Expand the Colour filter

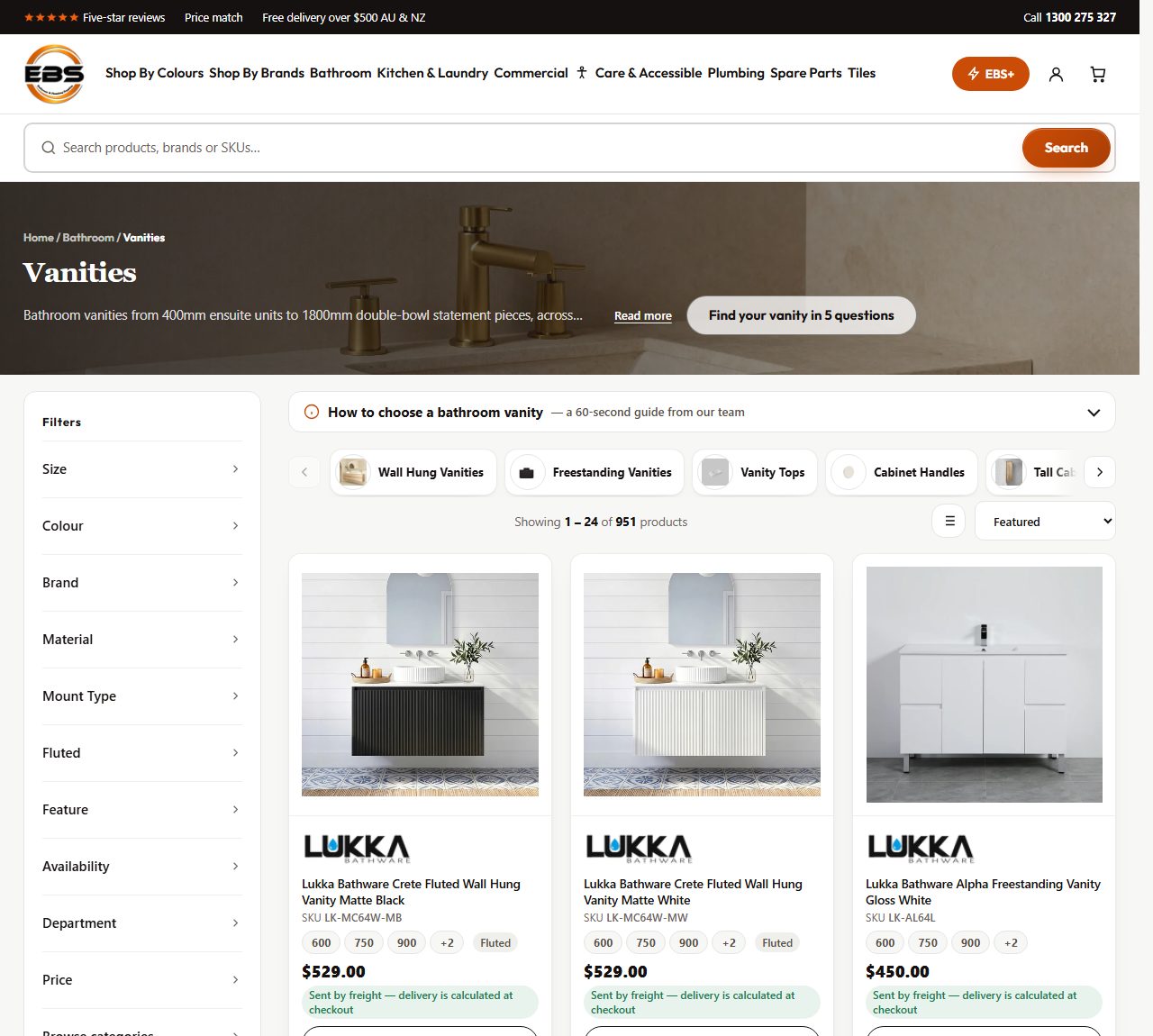coord(141,526)
